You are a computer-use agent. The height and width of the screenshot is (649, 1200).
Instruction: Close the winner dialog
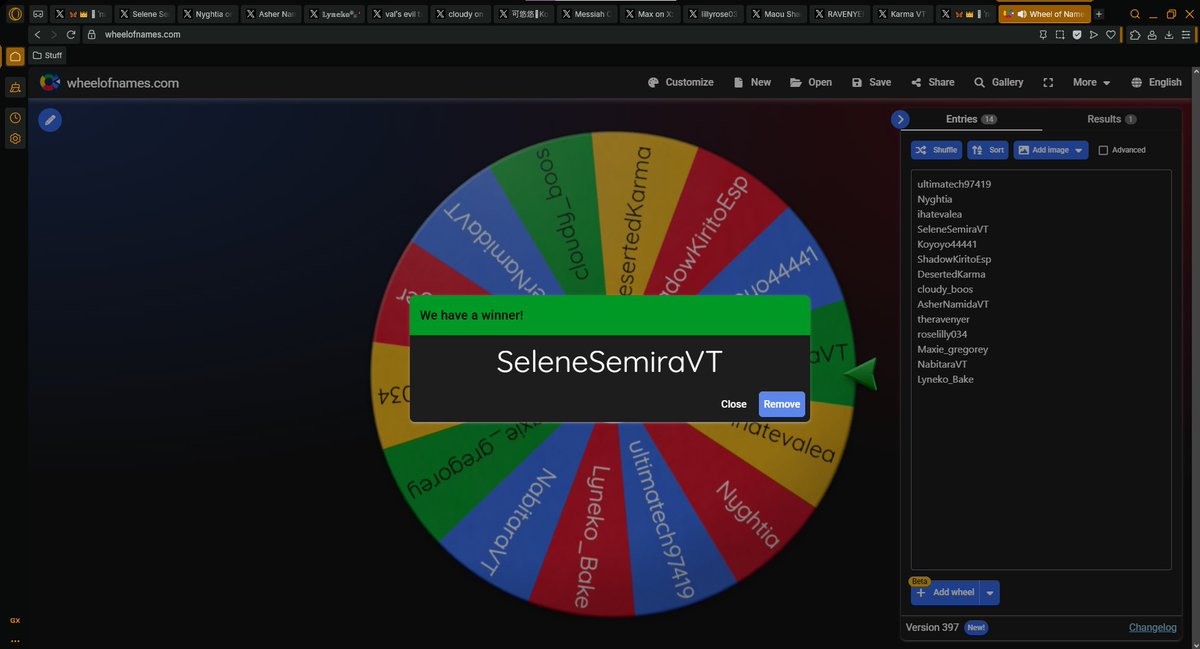[734, 404]
